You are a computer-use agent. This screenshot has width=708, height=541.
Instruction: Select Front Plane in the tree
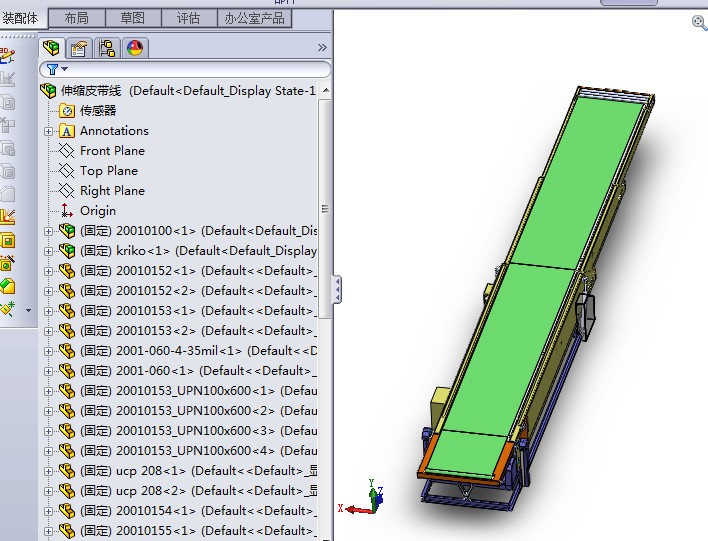pyautogui.click(x=102, y=151)
